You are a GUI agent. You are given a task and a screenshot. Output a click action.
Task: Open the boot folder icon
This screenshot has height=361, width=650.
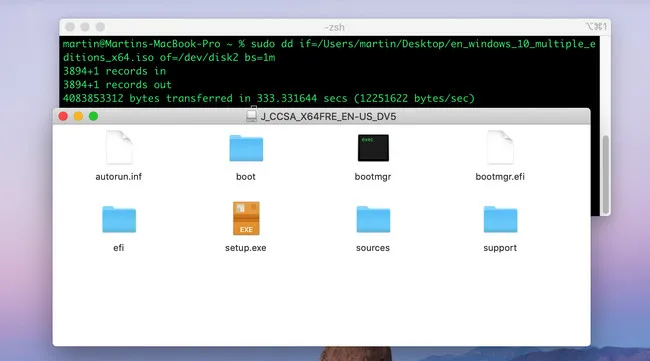pyautogui.click(x=246, y=148)
